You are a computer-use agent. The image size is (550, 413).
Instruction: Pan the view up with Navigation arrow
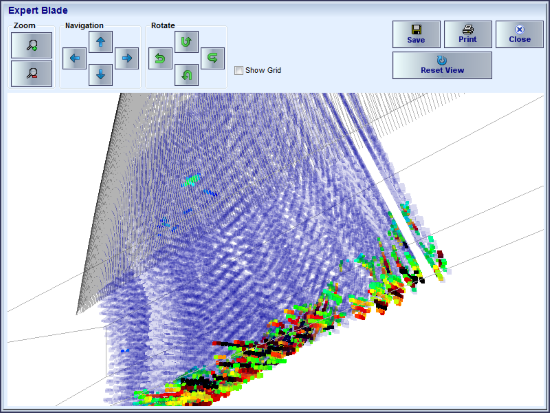coord(101,42)
